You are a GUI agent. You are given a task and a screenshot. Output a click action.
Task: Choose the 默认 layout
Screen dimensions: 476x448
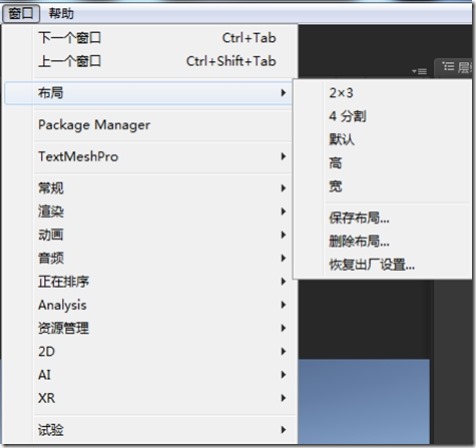point(383,139)
